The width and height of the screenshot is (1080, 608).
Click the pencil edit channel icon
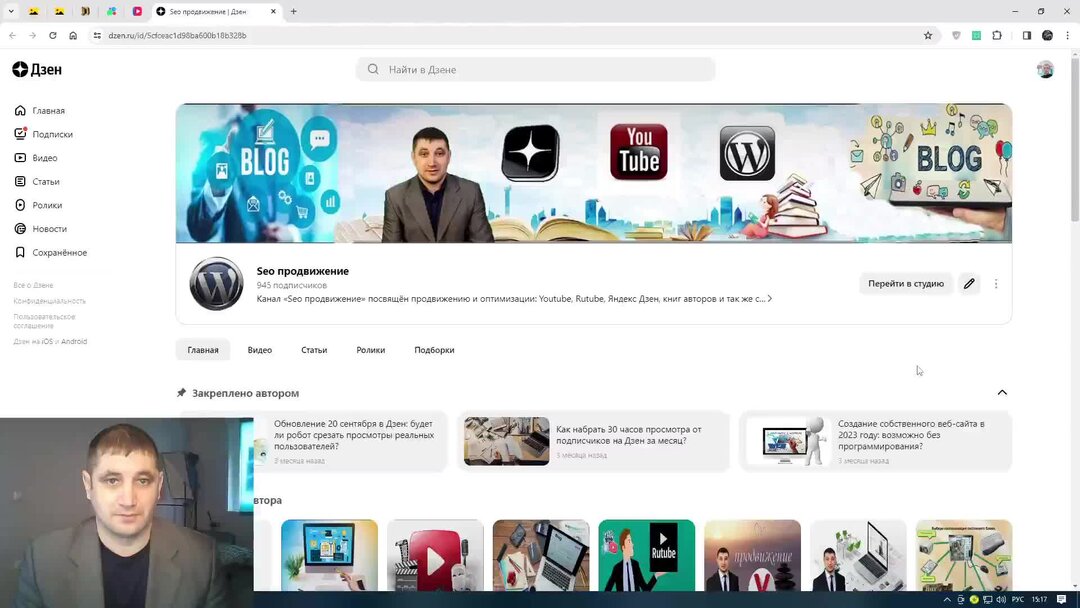click(969, 284)
